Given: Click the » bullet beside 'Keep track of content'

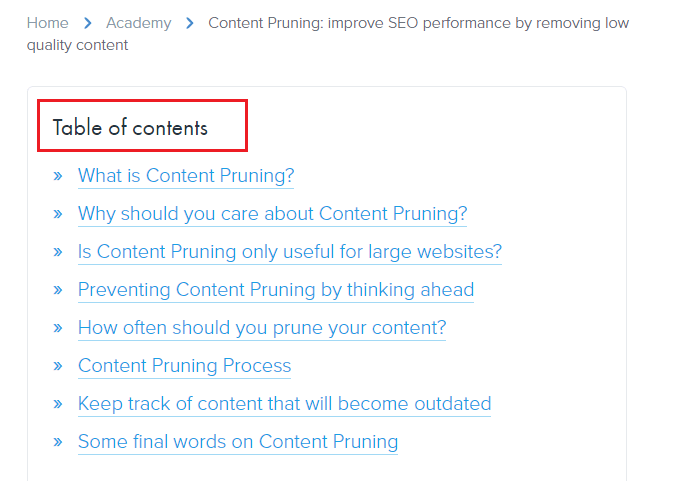Looking at the screenshot, I should [x=58, y=405].
